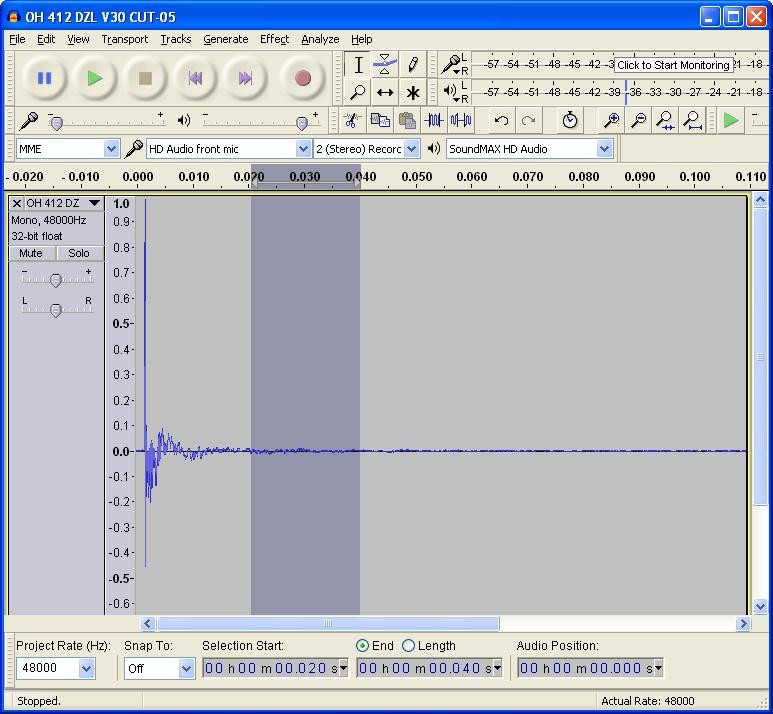Open SoundMAX HD Audio output dropdown
The height and width of the screenshot is (714, 773).
(604, 149)
